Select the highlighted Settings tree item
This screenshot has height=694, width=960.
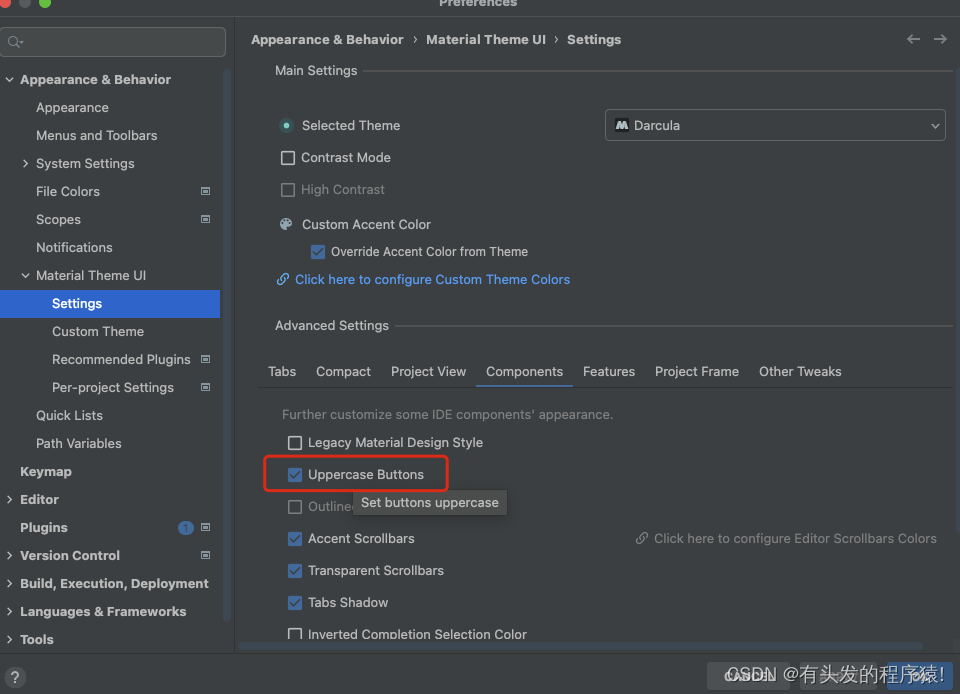(110, 304)
